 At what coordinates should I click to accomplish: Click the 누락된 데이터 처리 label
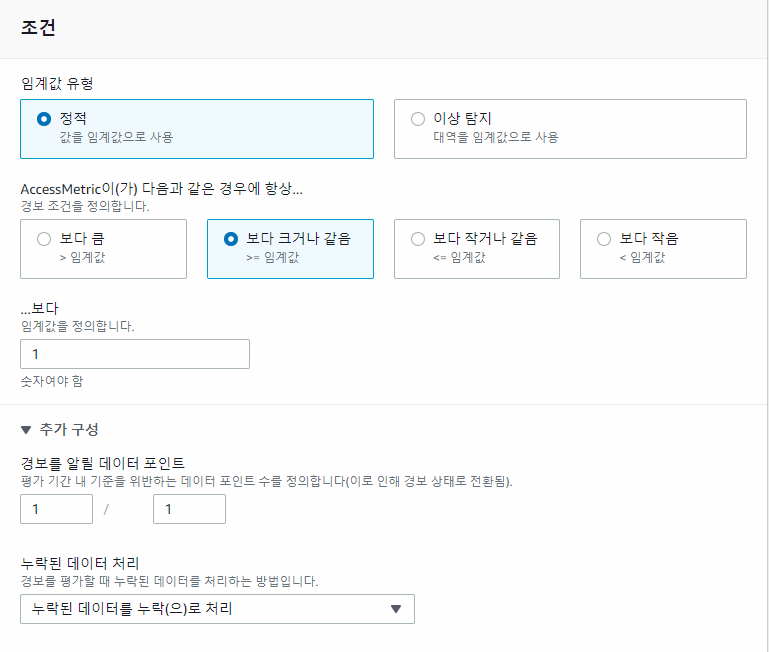(x=80, y=563)
